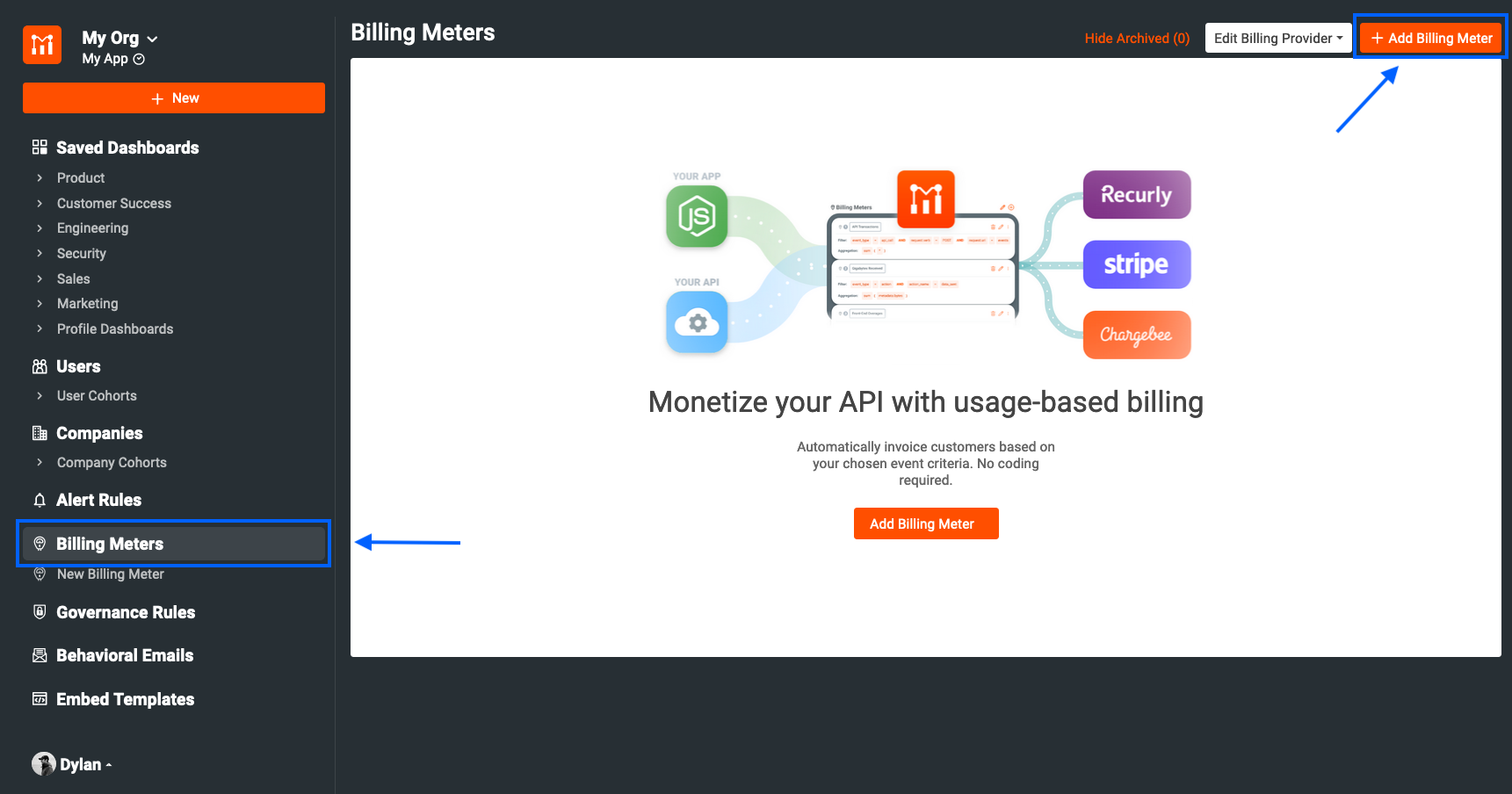
Task: Open the Billing Meters menu item
Action: coord(174,544)
